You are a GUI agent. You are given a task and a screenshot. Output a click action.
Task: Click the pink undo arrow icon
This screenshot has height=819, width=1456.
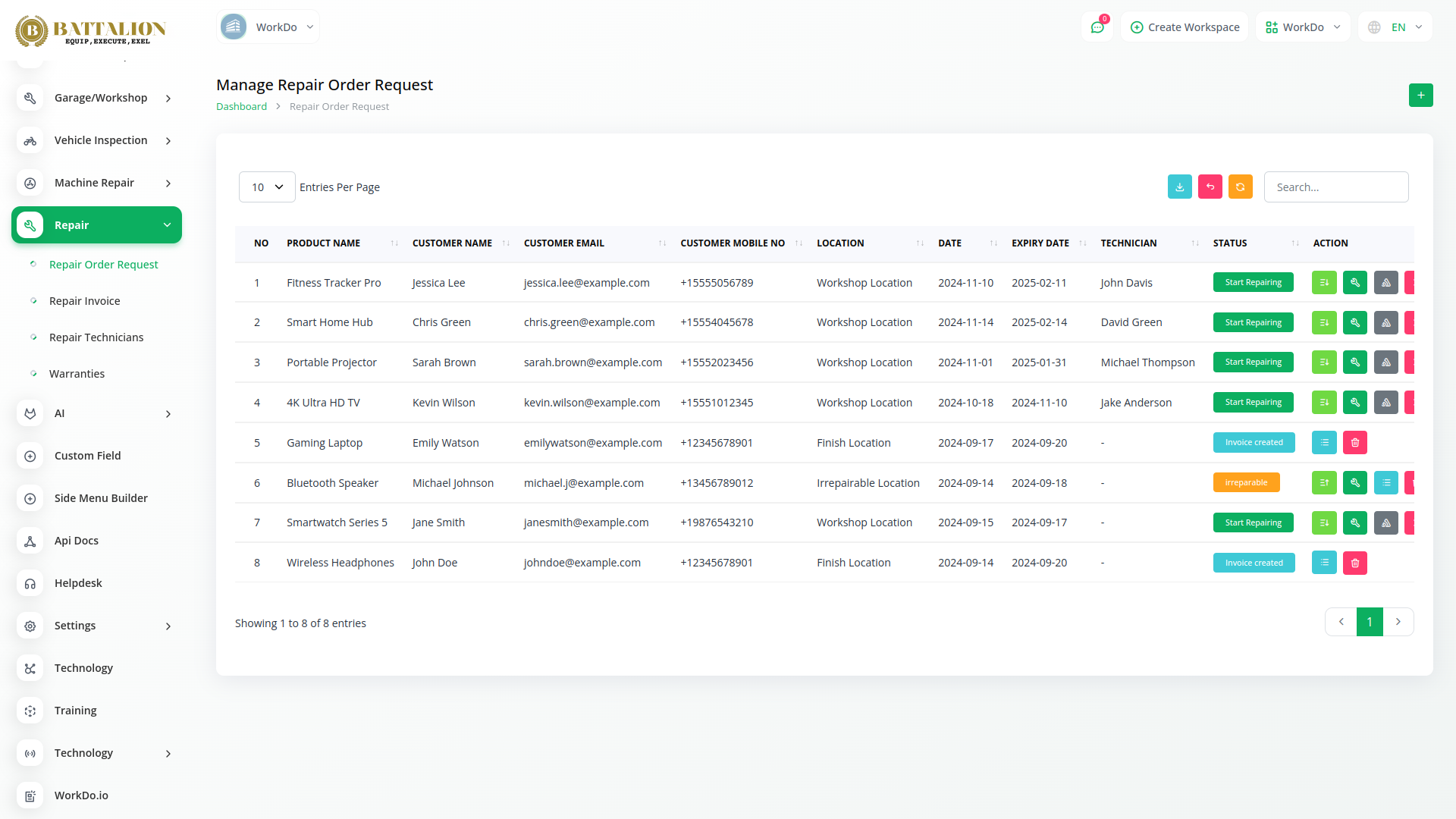pyautogui.click(x=1210, y=187)
